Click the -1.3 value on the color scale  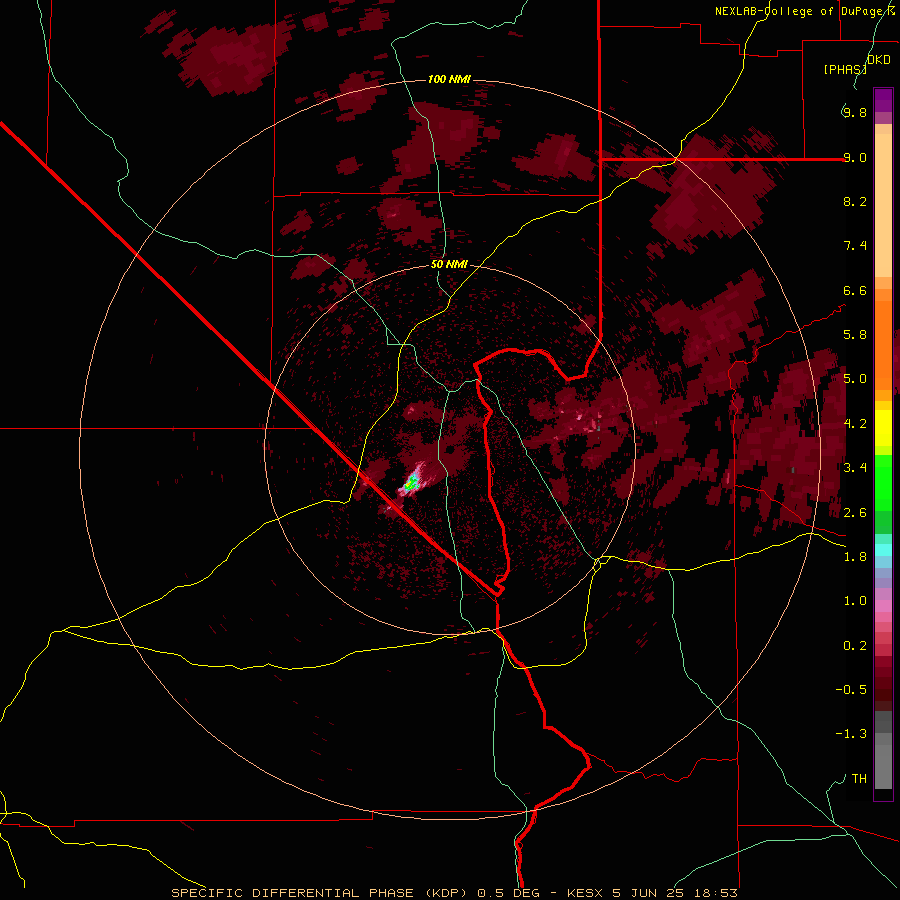click(x=851, y=734)
